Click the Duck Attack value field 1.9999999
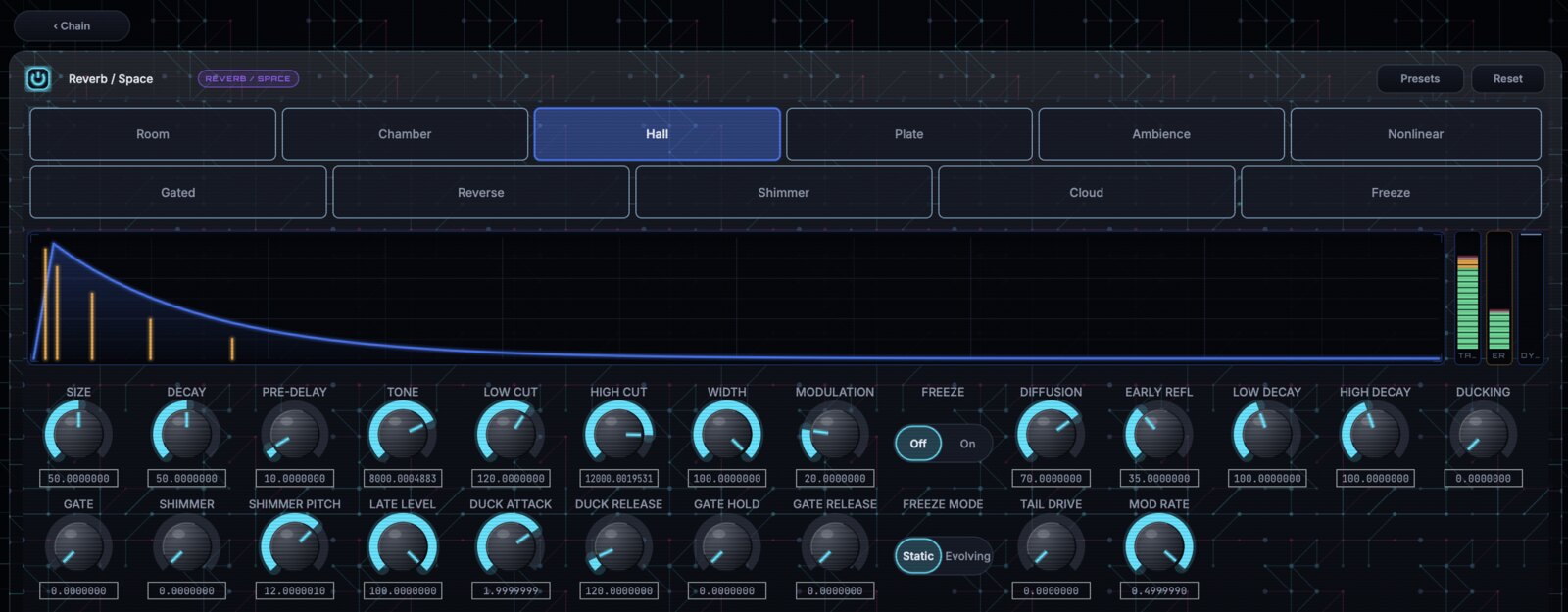The image size is (1568, 612). (x=511, y=591)
